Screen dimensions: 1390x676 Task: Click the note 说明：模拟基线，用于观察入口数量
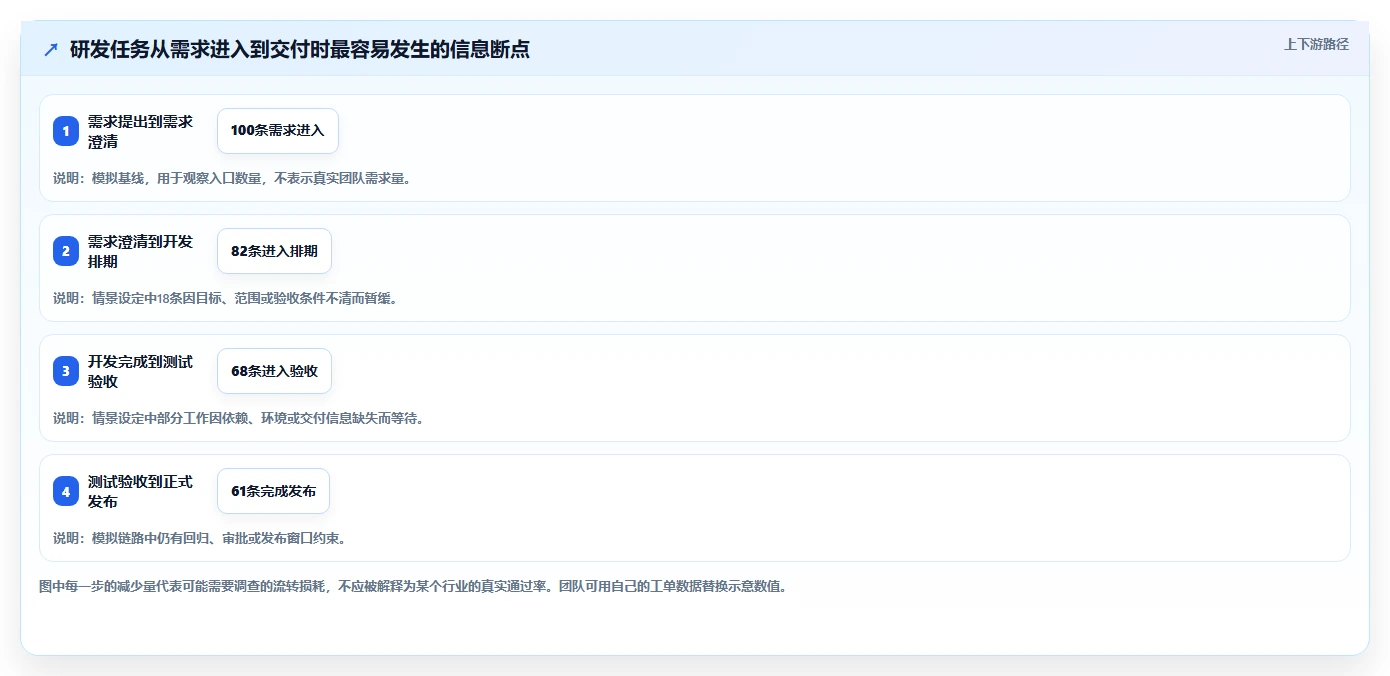click(232, 178)
